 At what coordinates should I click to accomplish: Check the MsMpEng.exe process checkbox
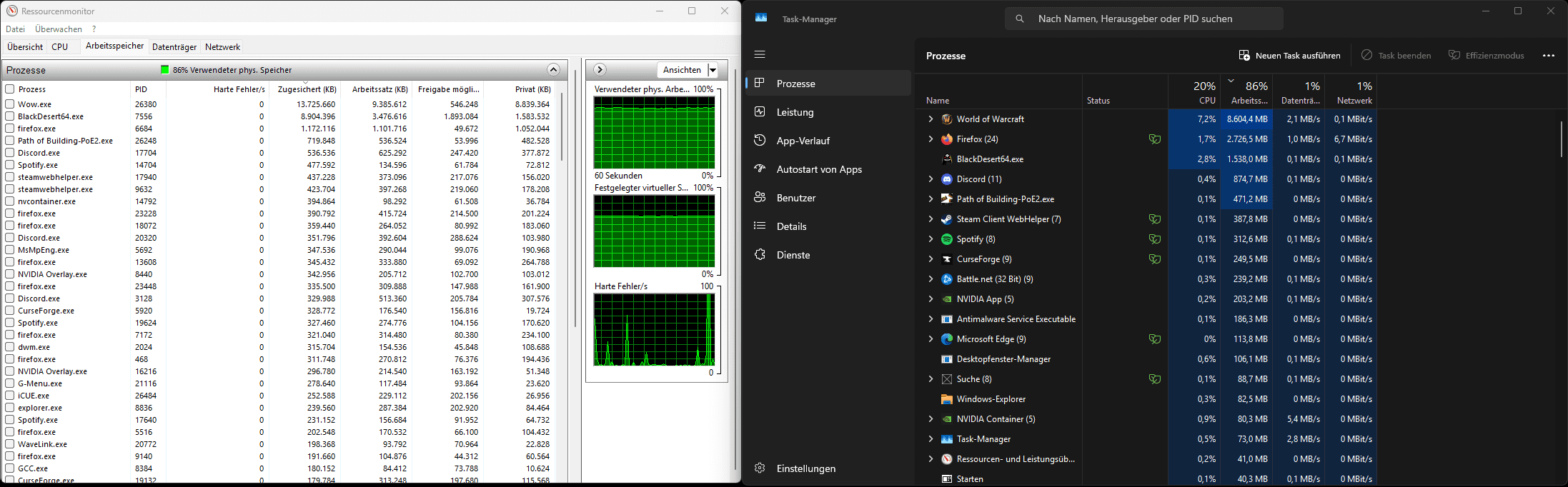click(10, 250)
